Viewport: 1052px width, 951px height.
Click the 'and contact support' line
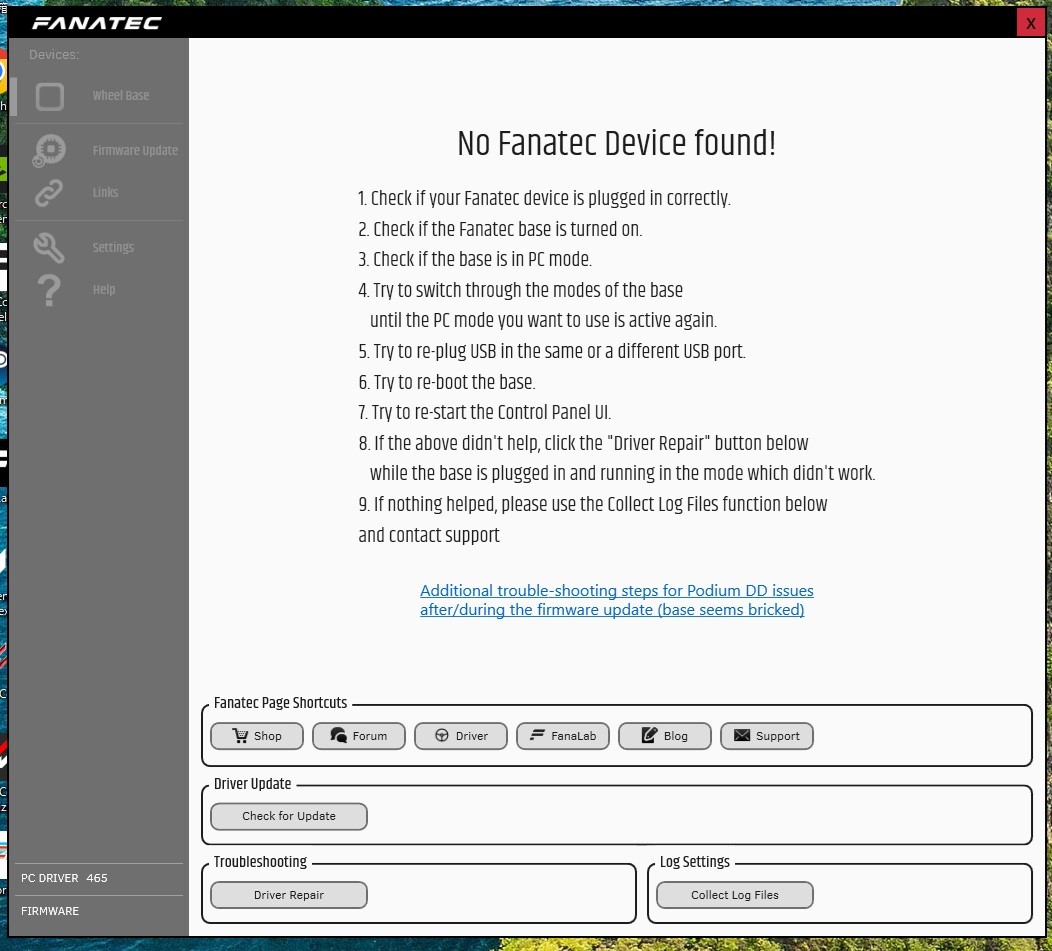(x=429, y=535)
